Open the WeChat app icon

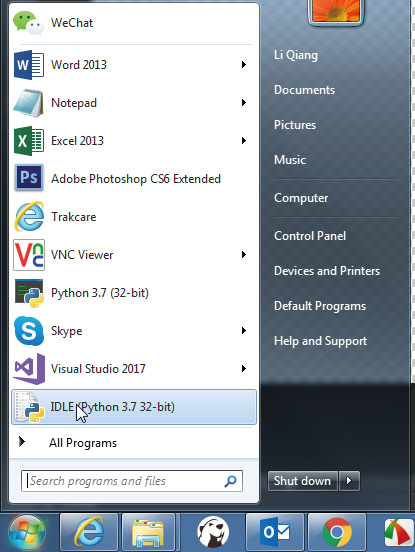coord(29,23)
